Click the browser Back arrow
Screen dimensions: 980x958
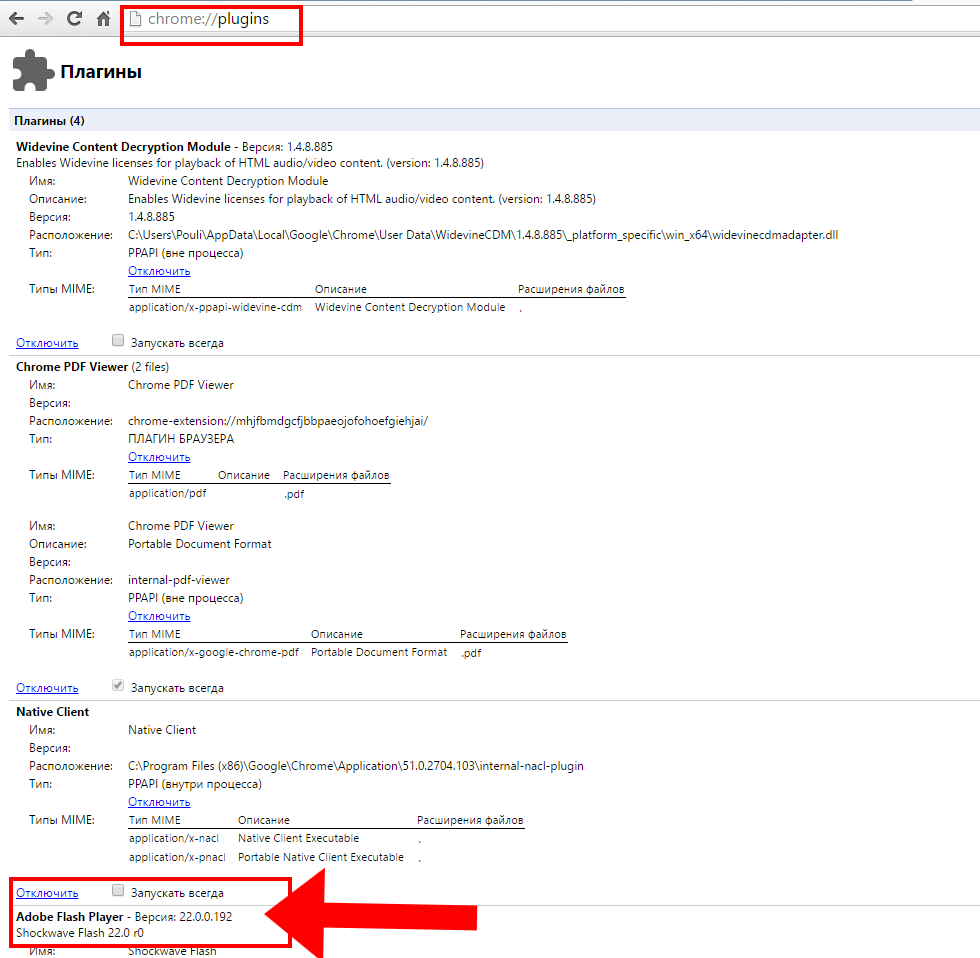point(16,19)
